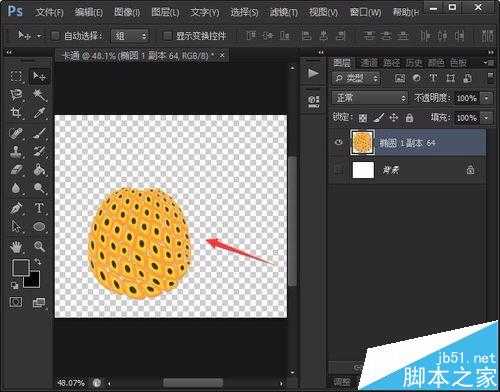The width and height of the screenshot is (500, 392).
Task: Align top edges in options bar
Action: pyautogui.click(x=251, y=35)
